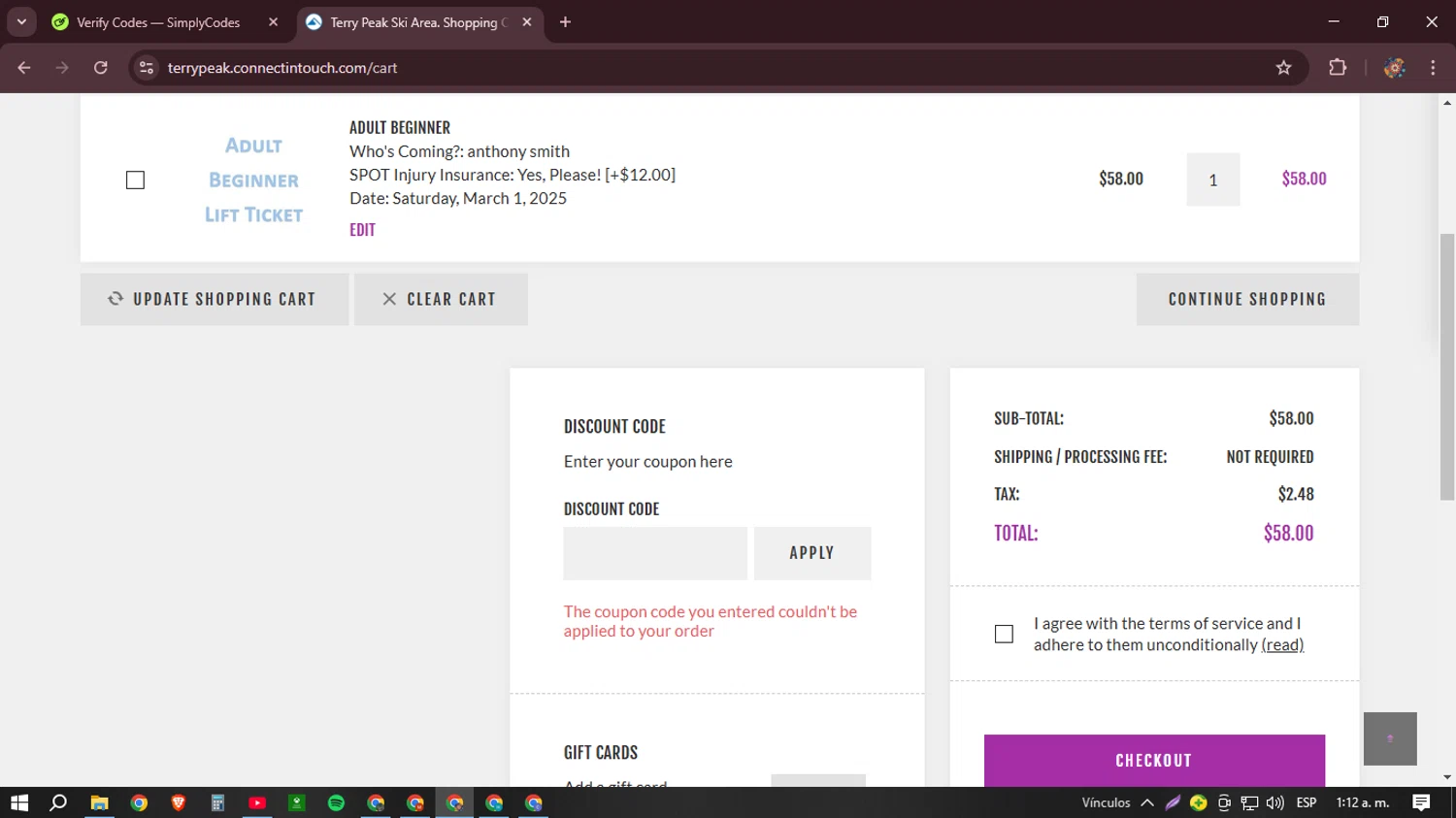Image resolution: width=1456 pixels, height=818 pixels.
Task: Go back to the previous page
Action: point(24,68)
